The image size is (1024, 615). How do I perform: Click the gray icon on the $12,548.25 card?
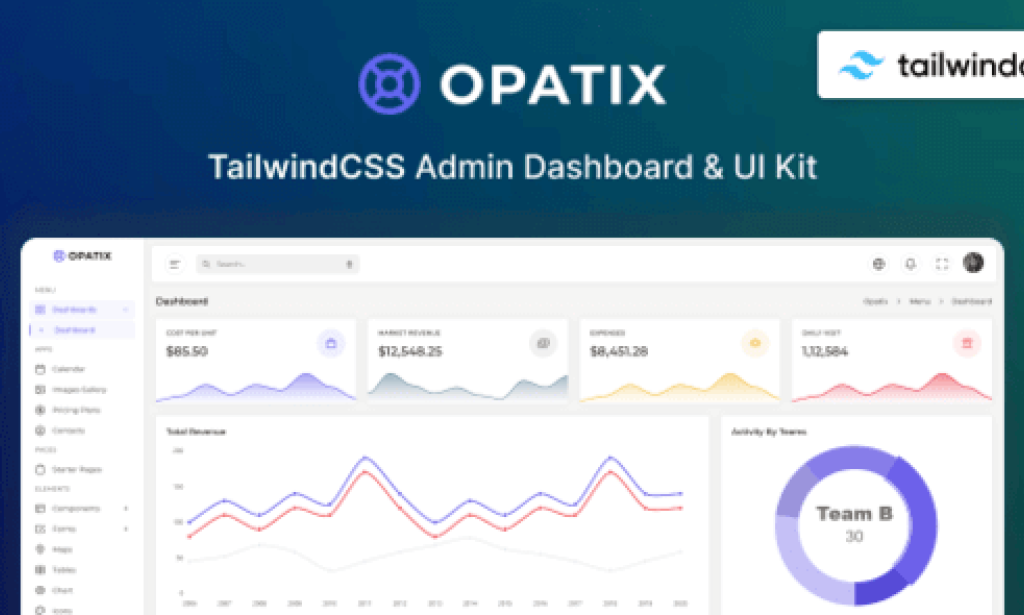pos(543,343)
